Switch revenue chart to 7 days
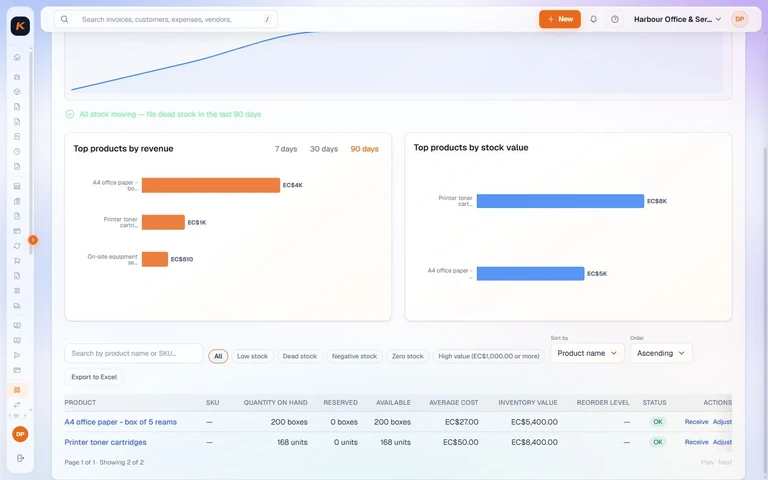The width and height of the screenshot is (768, 480). (x=286, y=149)
